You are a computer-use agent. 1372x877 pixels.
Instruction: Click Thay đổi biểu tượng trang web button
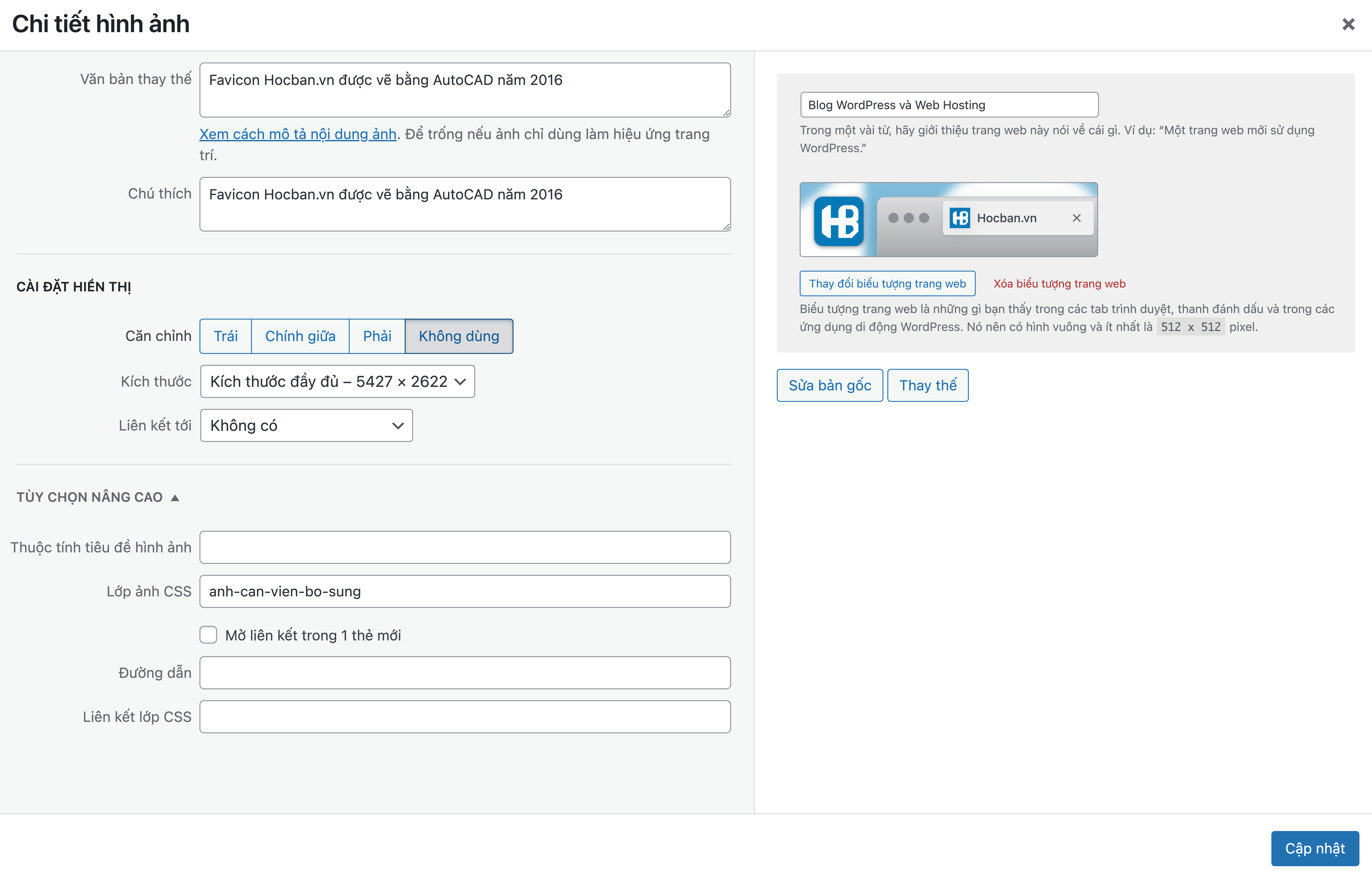click(887, 284)
